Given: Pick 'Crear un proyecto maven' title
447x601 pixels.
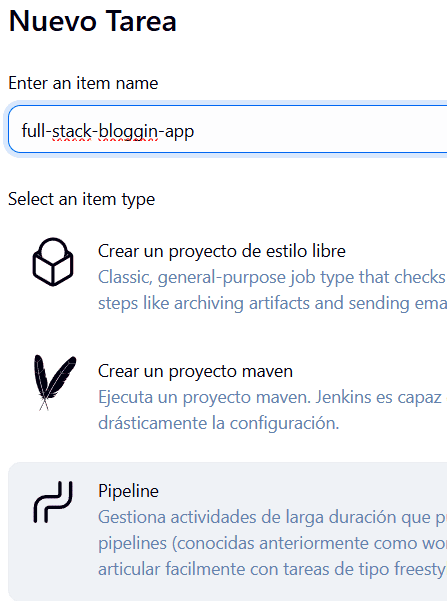Looking at the screenshot, I should tap(195, 371).
